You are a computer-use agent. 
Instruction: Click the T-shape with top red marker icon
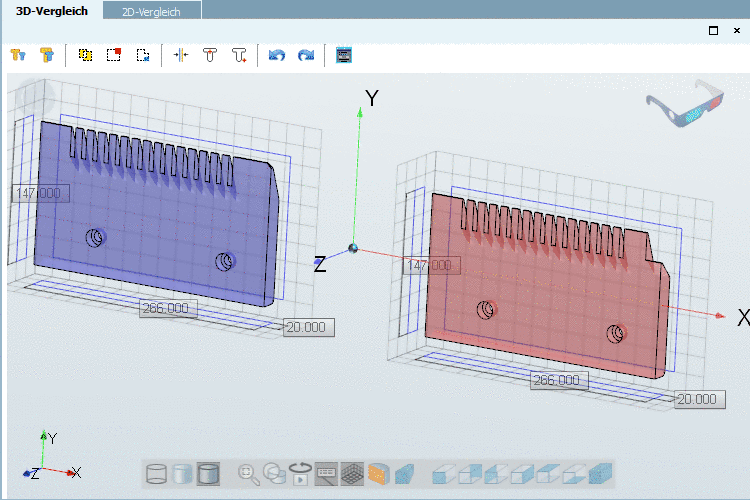tap(210, 56)
